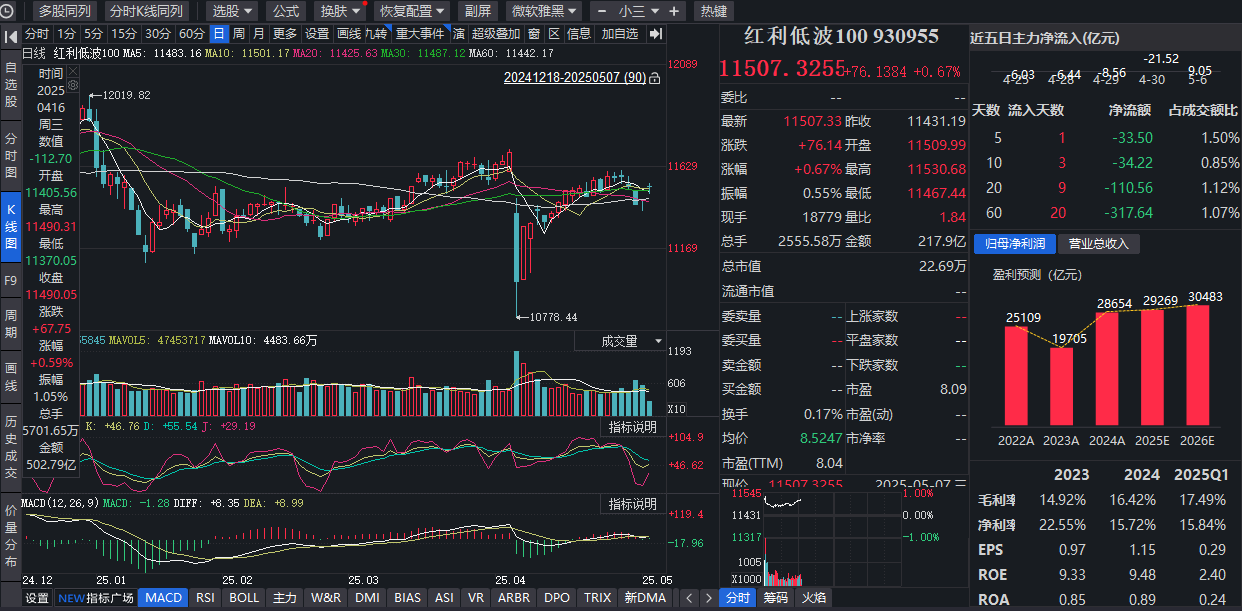Toggle the 超级叠加 overlay option
The image size is (1242, 611).
(x=495, y=34)
